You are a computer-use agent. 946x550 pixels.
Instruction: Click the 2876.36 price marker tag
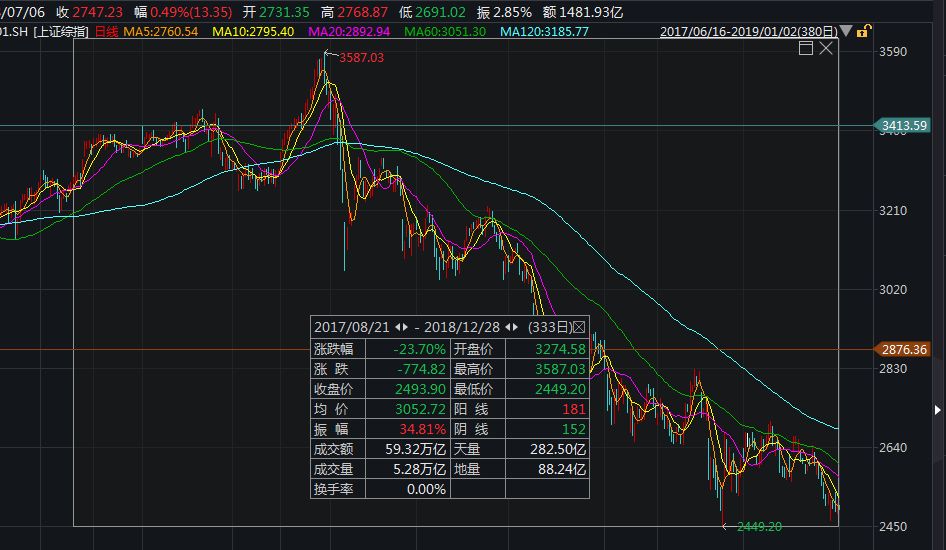coord(904,349)
